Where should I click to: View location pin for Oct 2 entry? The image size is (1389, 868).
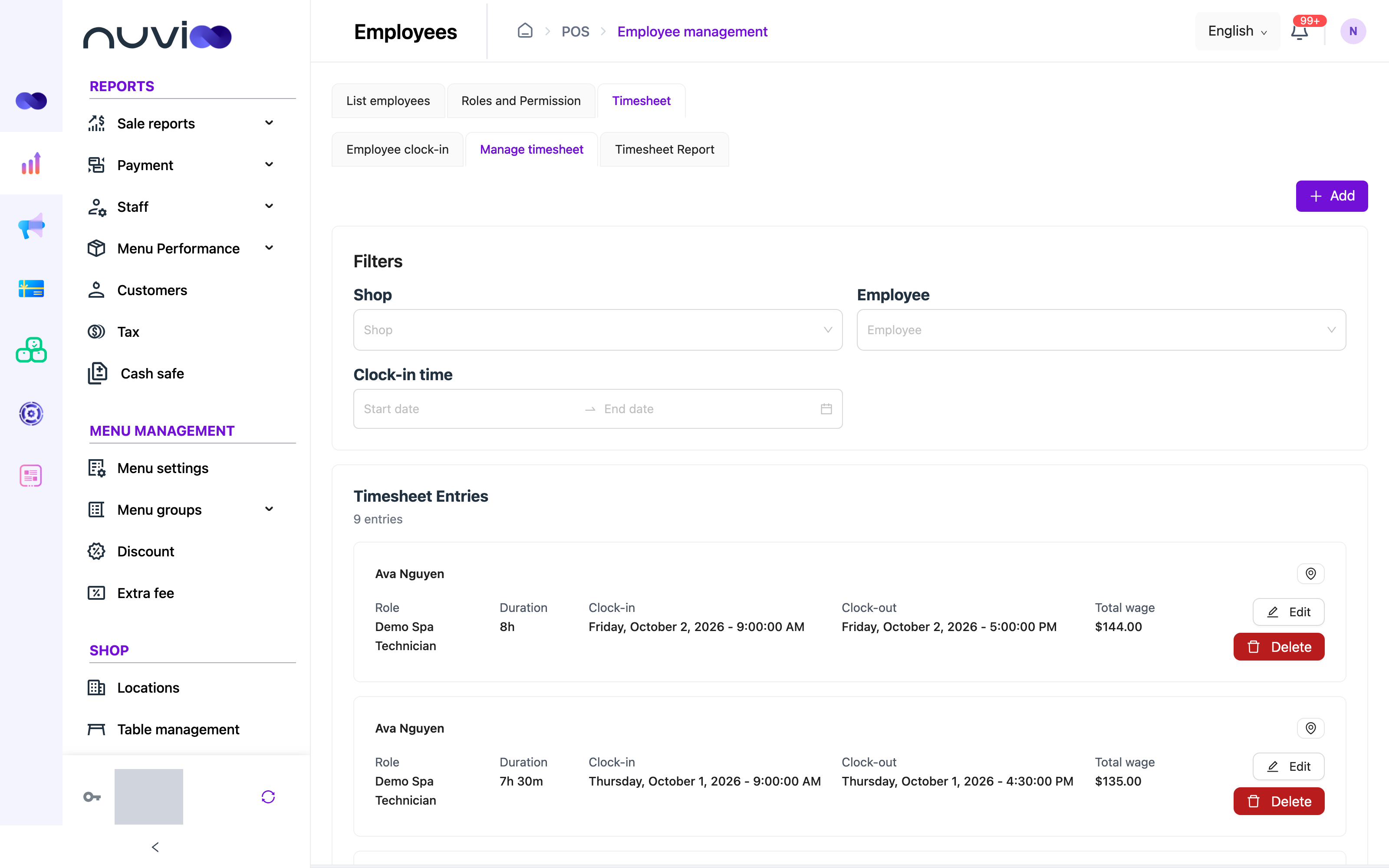pyautogui.click(x=1310, y=573)
